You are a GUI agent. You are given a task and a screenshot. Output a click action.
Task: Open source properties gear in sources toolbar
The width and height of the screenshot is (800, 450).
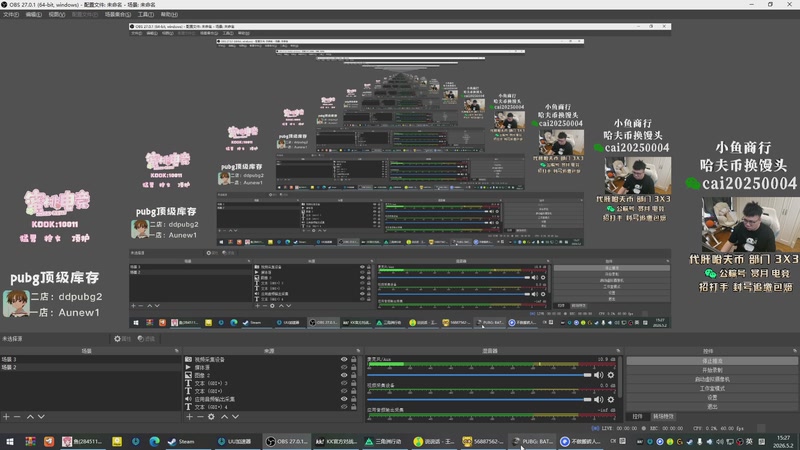coord(211,417)
